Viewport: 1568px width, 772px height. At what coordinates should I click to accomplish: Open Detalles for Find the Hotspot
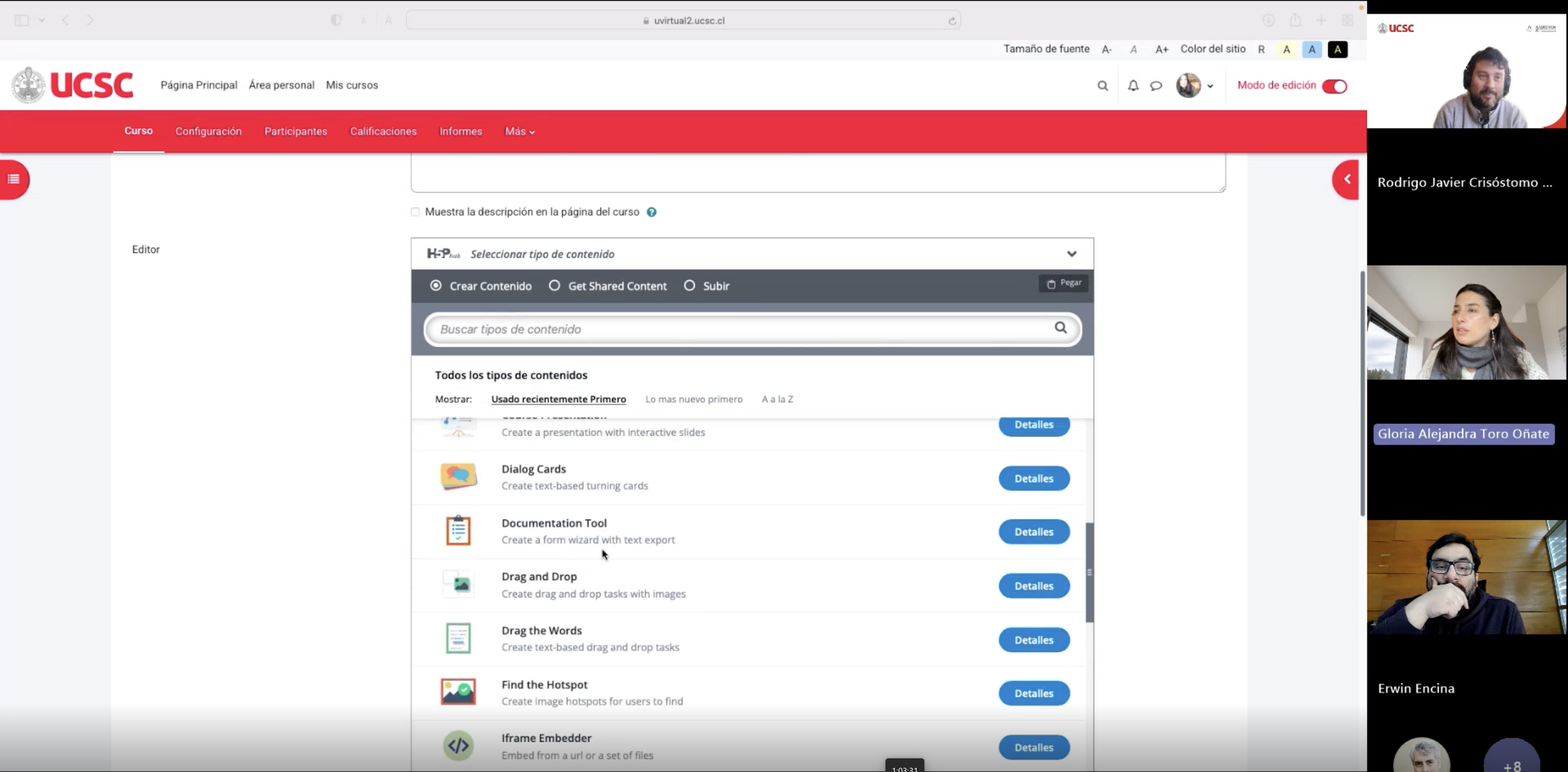pos(1034,694)
